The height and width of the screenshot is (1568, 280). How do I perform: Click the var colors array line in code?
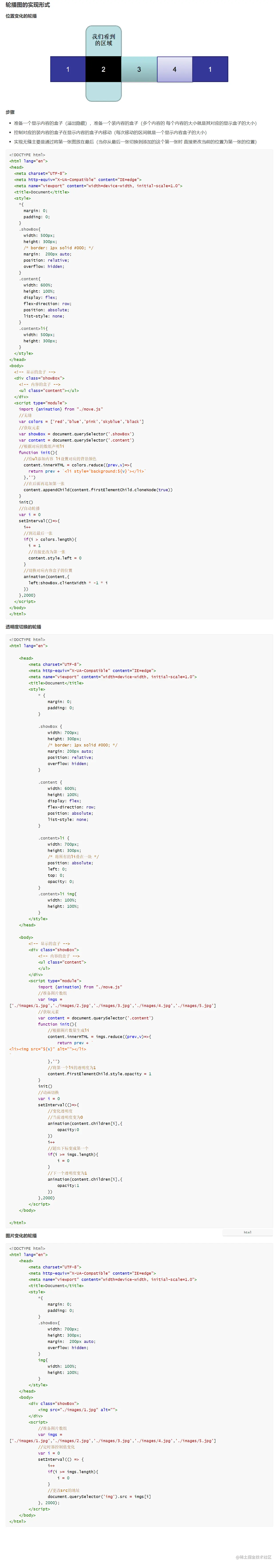82,421
